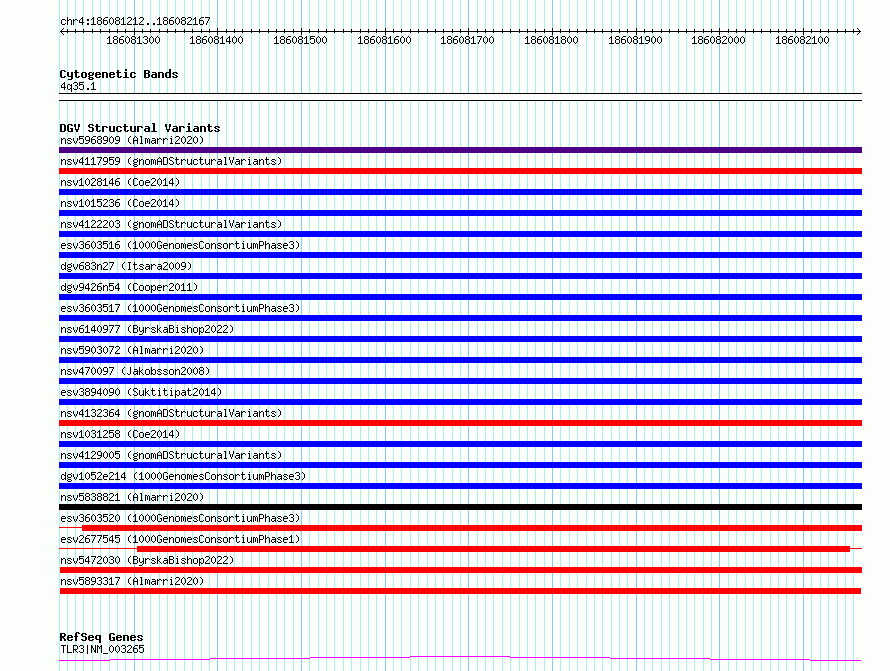Click the red nsv4132364 variant bar
The height and width of the screenshot is (671, 890).
460,423
